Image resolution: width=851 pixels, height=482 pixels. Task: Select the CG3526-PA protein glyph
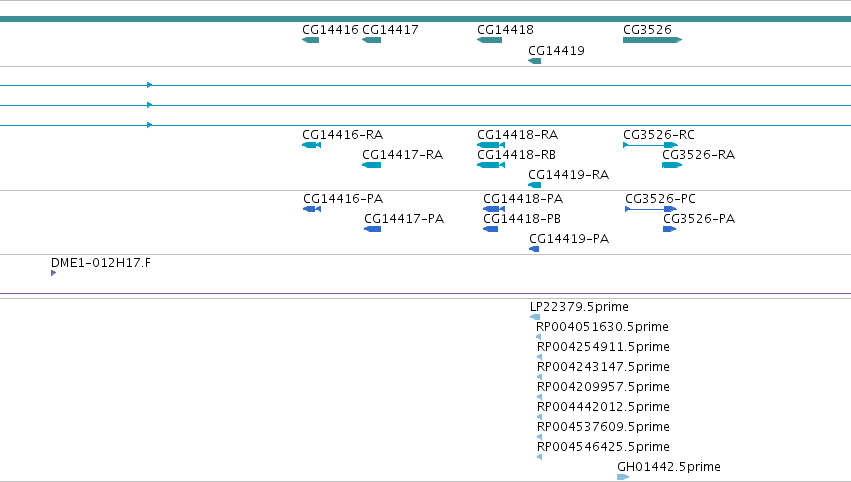pyautogui.click(x=670, y=229)
